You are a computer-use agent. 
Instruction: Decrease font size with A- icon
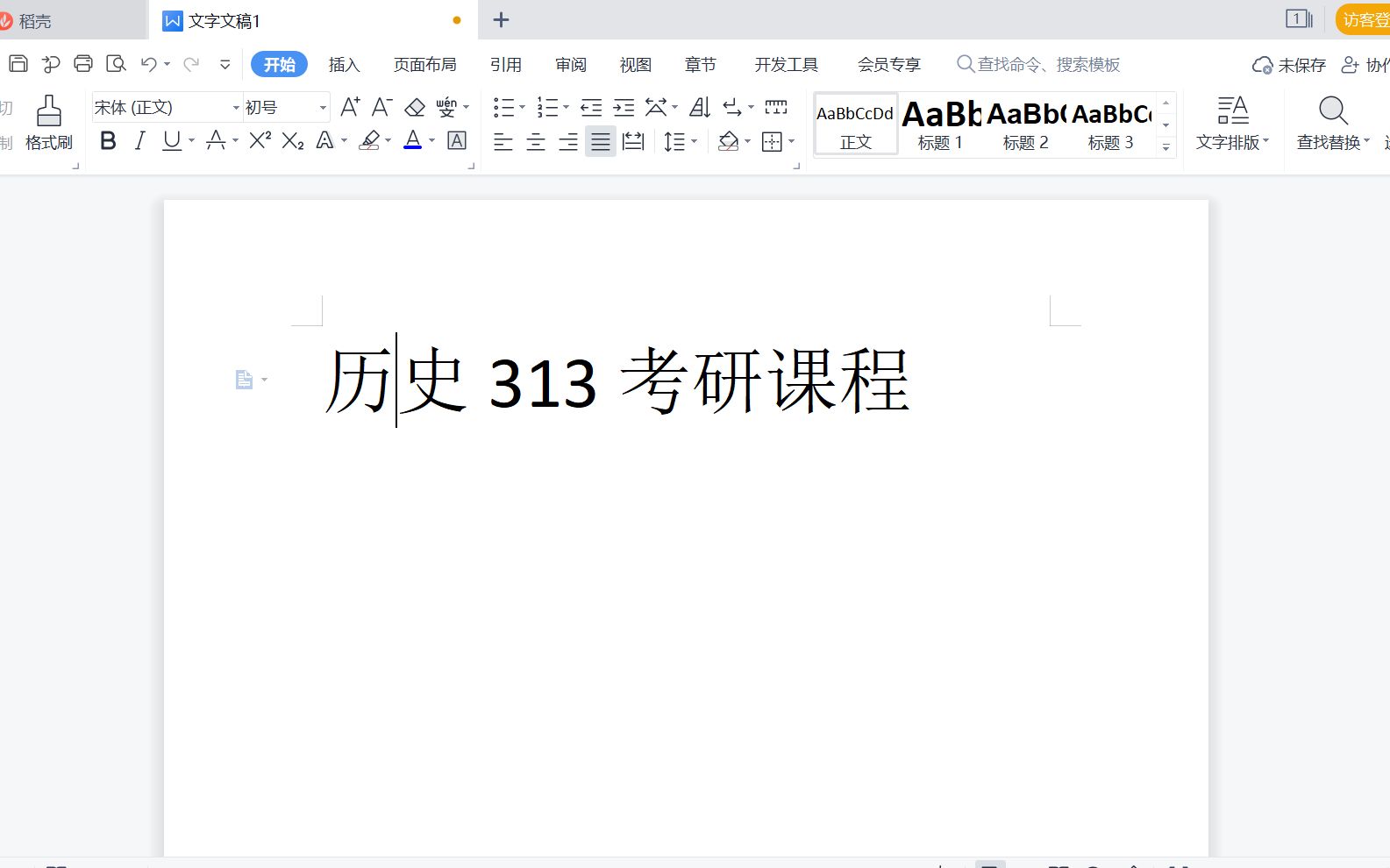381,107
